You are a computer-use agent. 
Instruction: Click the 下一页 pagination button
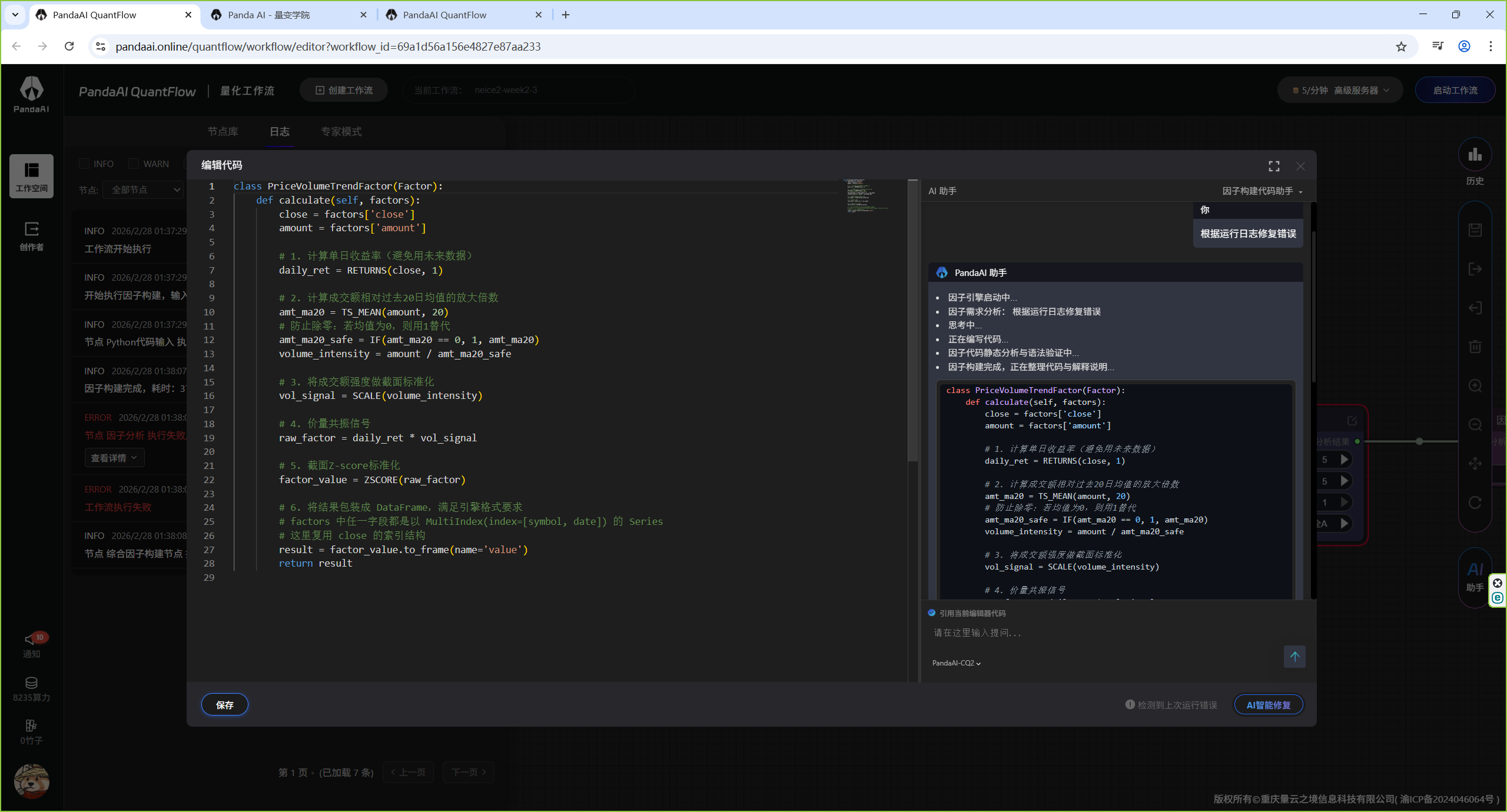(x=469, y=772)
